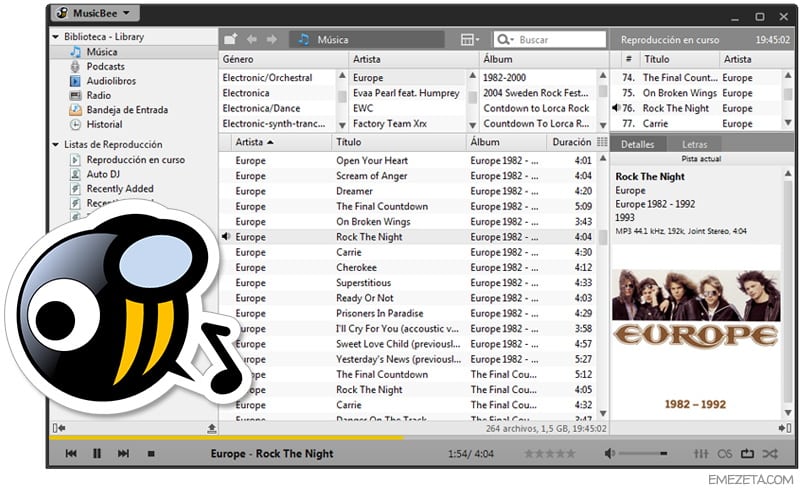Viewport: 800px width, 491px height.
Task: Open Podcasts in the sidebar
Action: (105, 66)
